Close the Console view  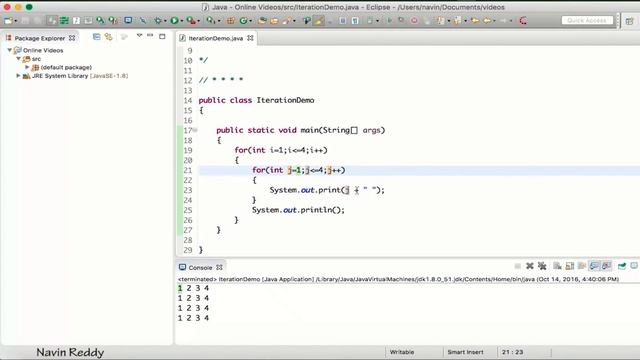(219, 267)
